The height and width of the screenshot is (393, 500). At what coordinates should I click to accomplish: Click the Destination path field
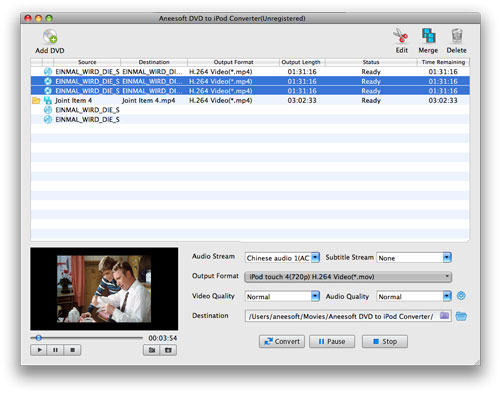pos(348,316)
